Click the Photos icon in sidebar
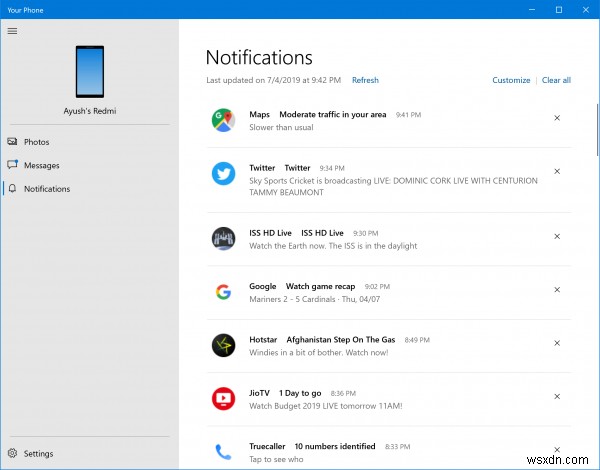 (12, 142)
